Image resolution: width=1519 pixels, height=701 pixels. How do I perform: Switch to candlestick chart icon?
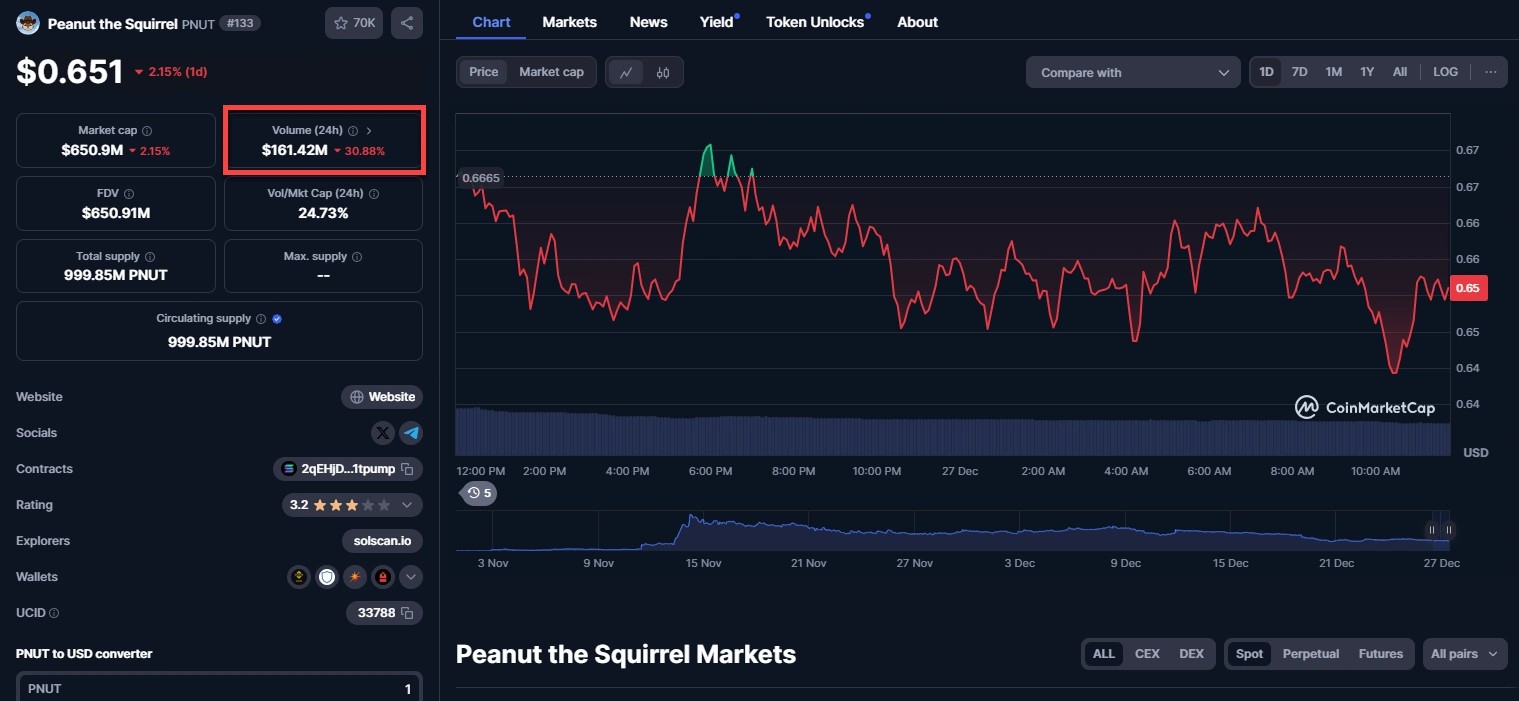[663, 72]
